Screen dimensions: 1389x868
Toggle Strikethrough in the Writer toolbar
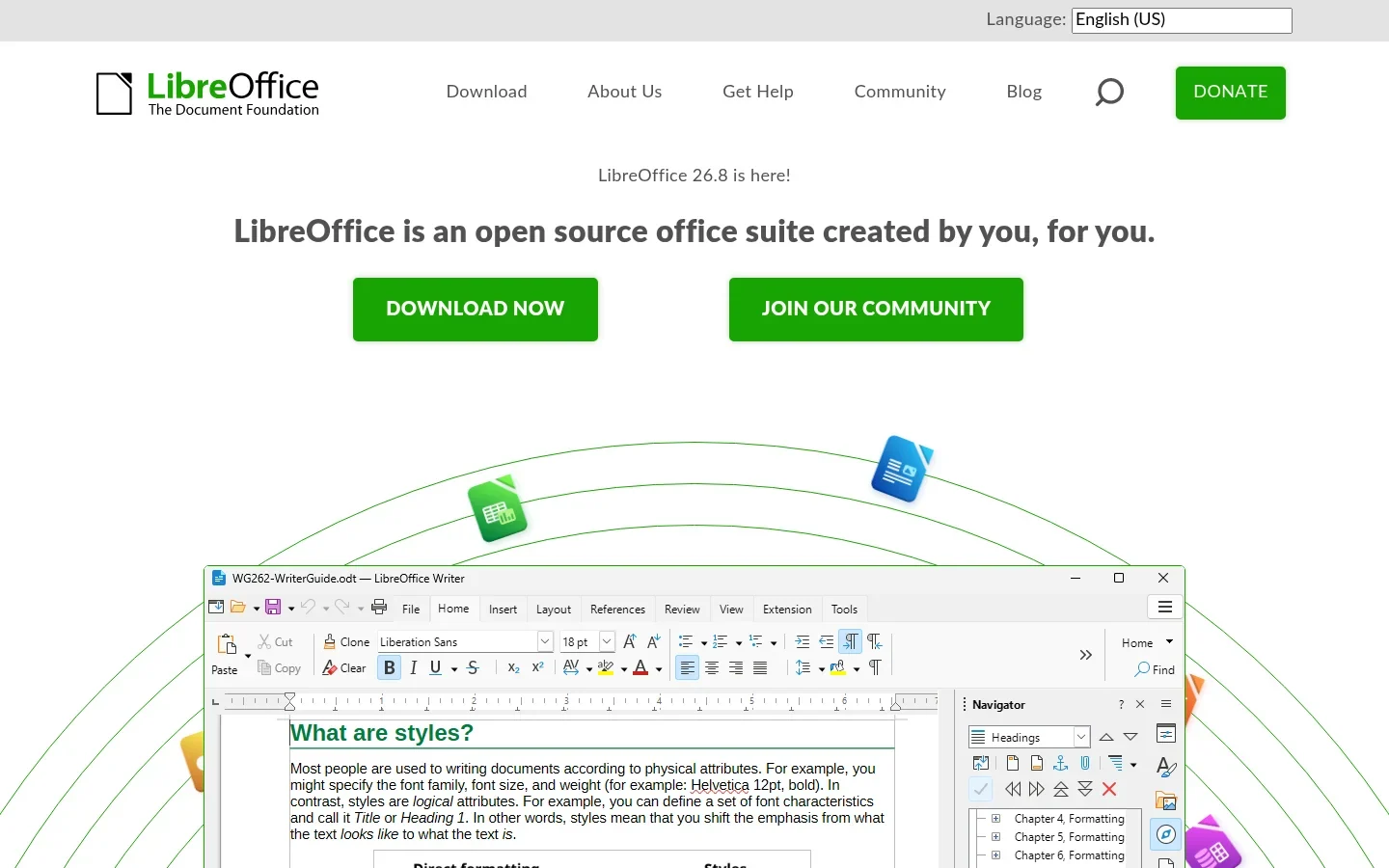pyautogui.click(x=473, y=667)
